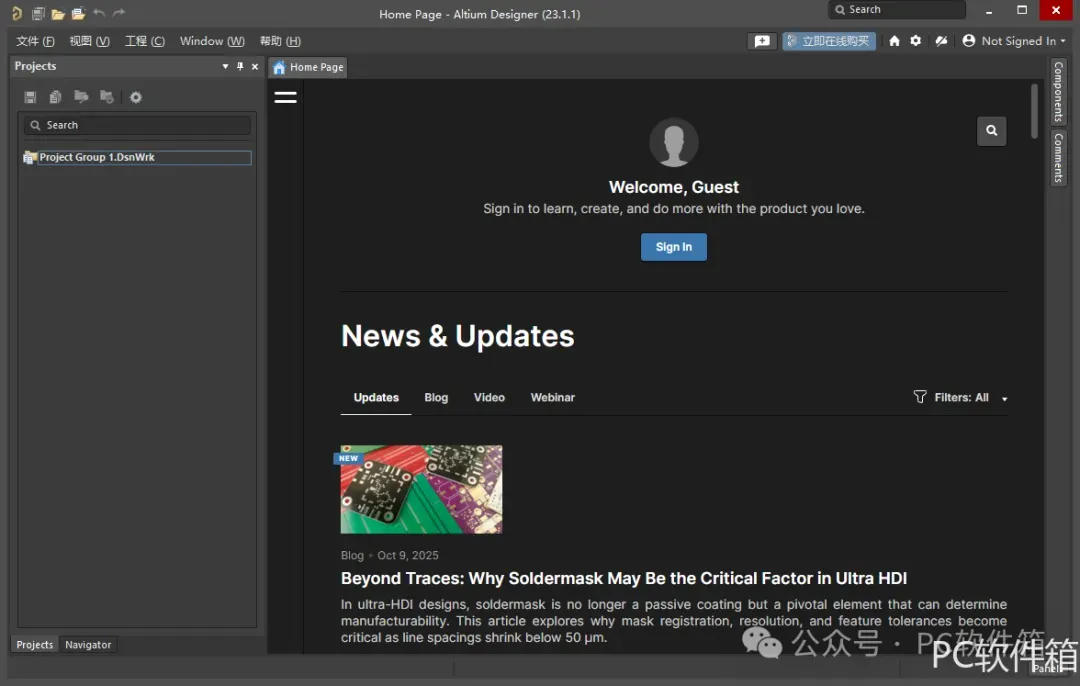
Task: Click Save All in the quick access toolbar
Action: (38, 13)
